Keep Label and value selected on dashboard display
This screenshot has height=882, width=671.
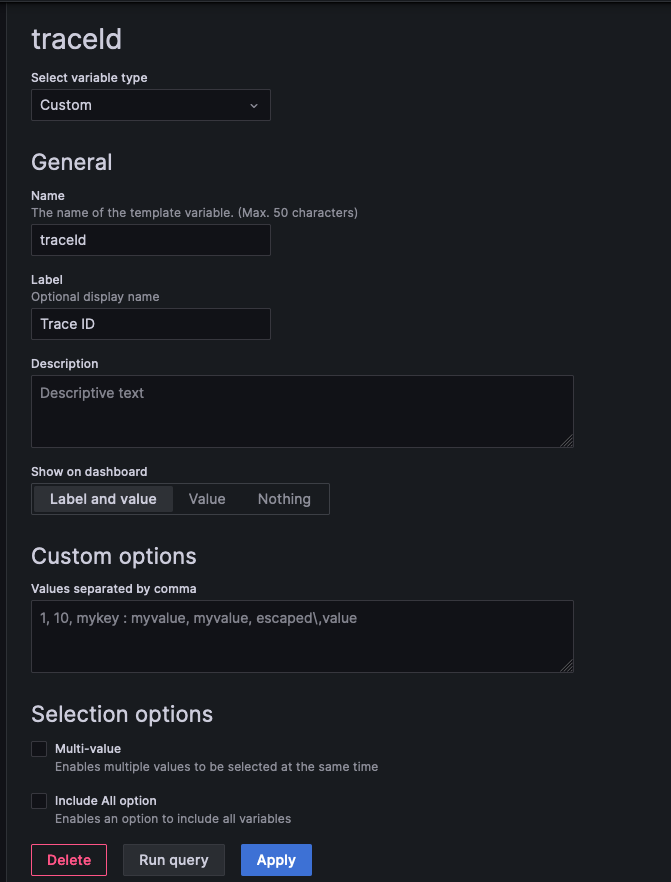102,498
